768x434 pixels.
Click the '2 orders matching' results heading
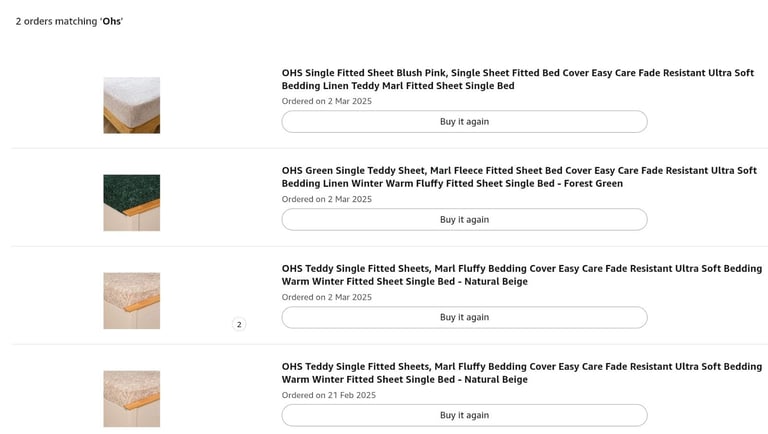69,21
